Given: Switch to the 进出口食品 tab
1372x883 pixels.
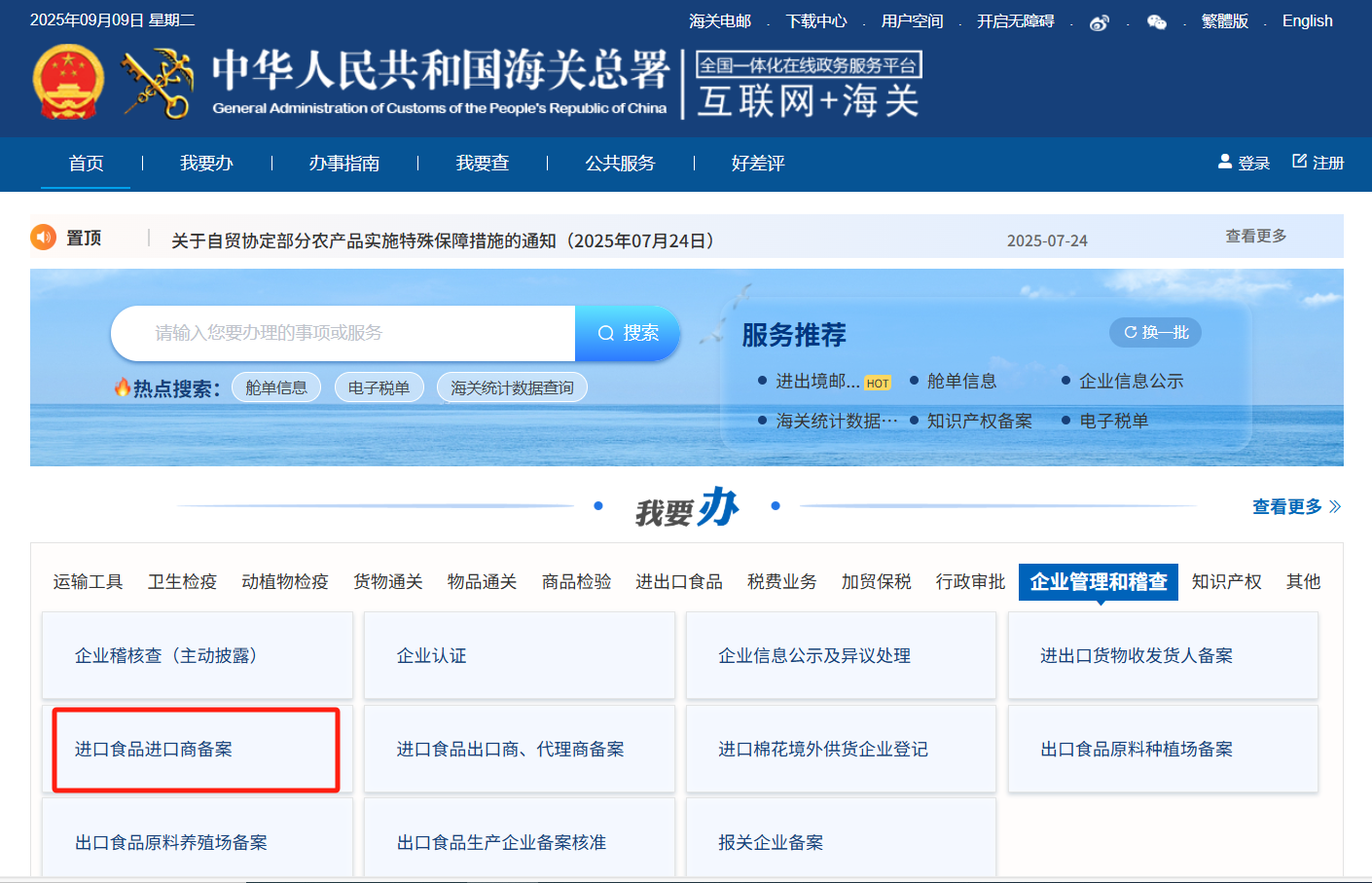Looking at the screenshot, I should coord(678,582).
